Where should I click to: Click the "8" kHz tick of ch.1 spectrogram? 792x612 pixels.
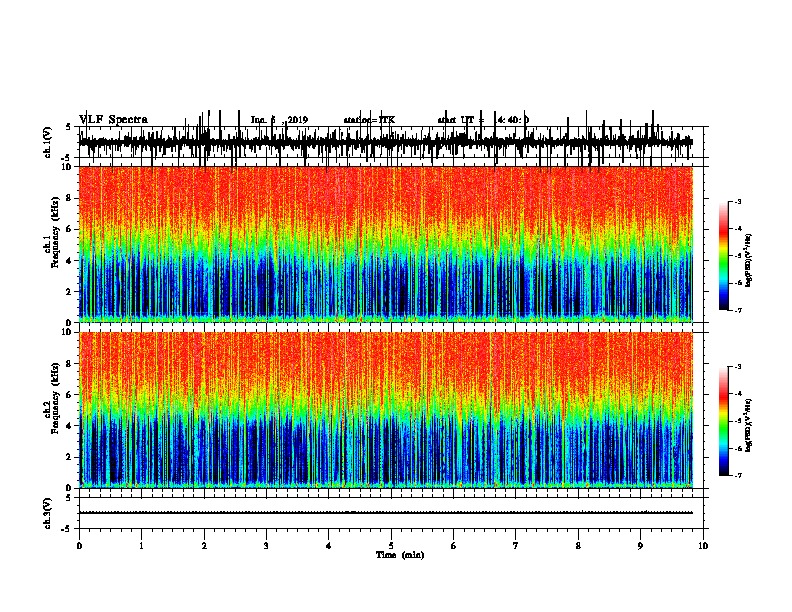click(70, 198)
